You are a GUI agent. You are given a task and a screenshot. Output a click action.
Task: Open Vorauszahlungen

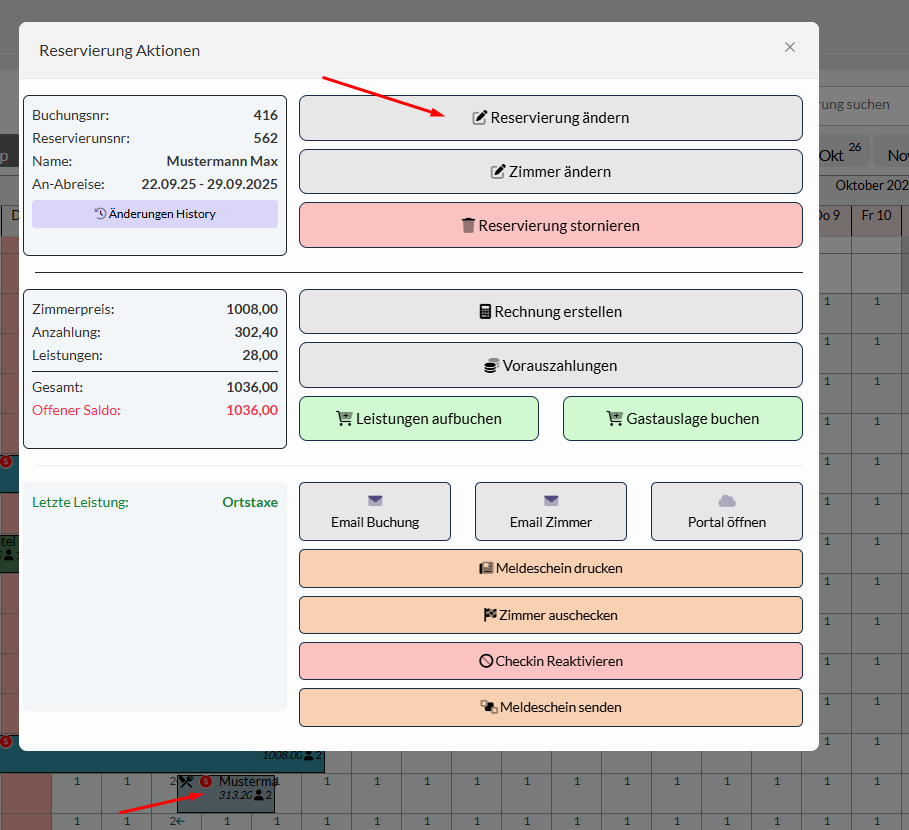550,366
